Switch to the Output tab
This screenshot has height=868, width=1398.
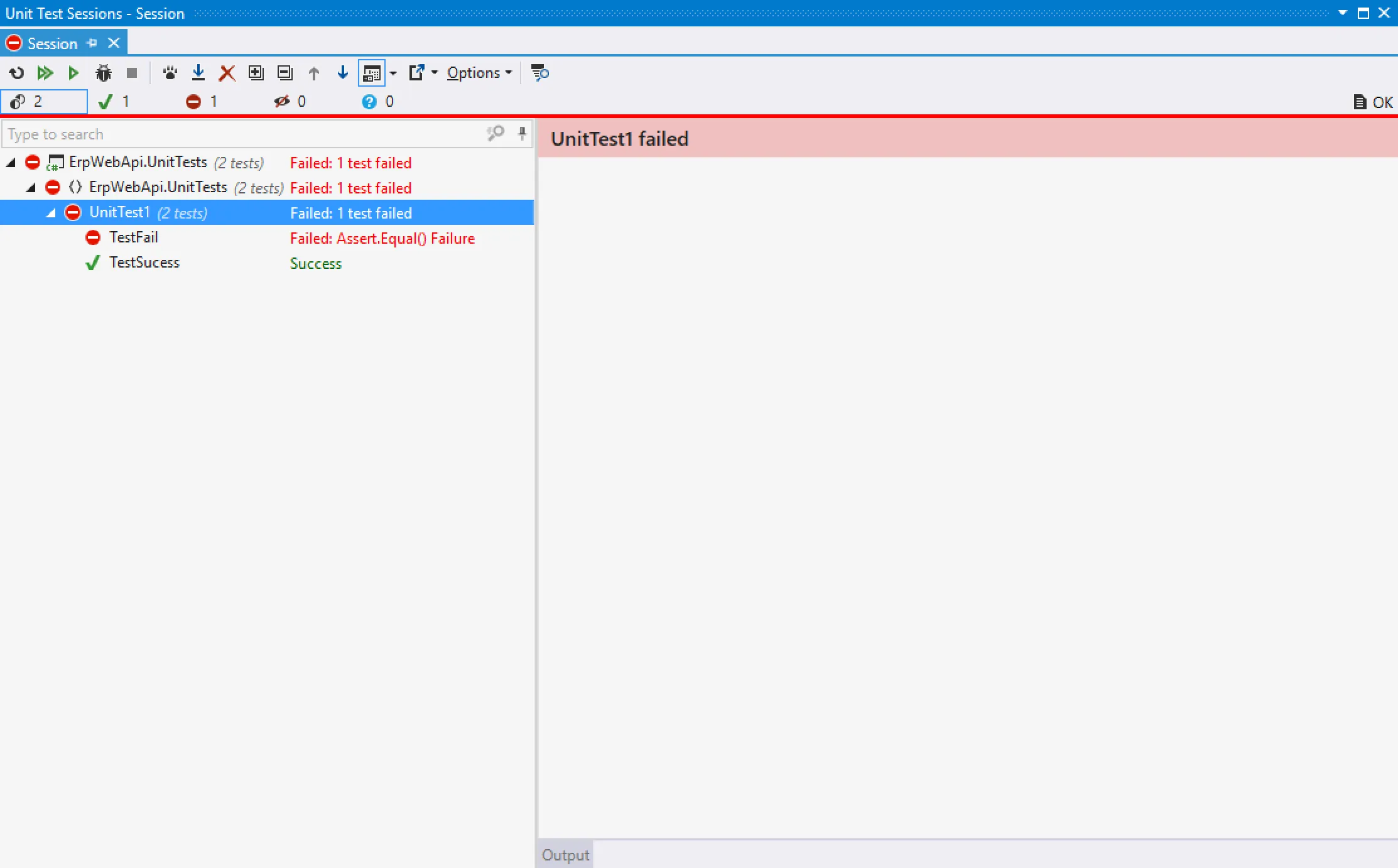(565, 855)
